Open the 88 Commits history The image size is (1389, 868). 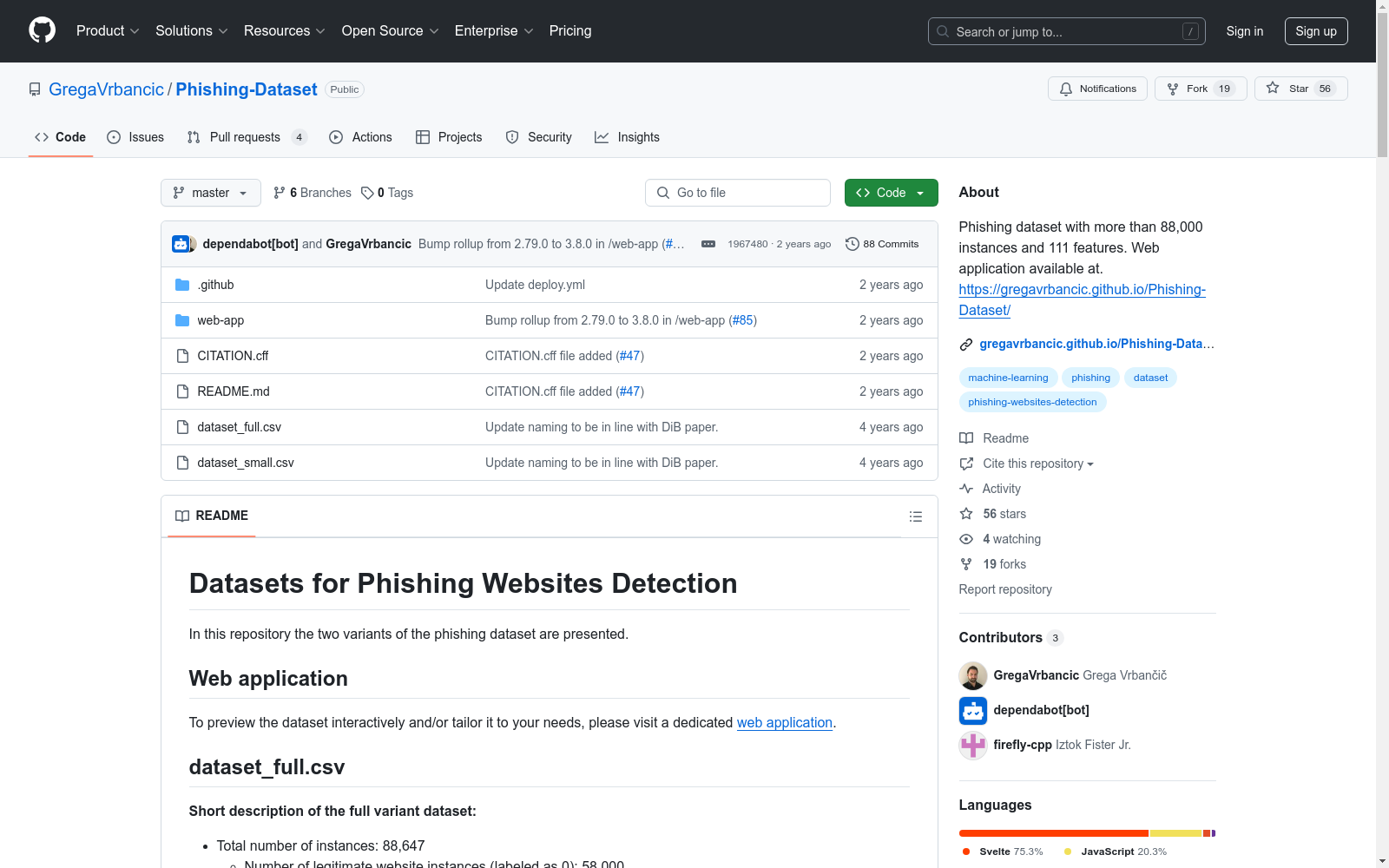(x=882, y=244)
